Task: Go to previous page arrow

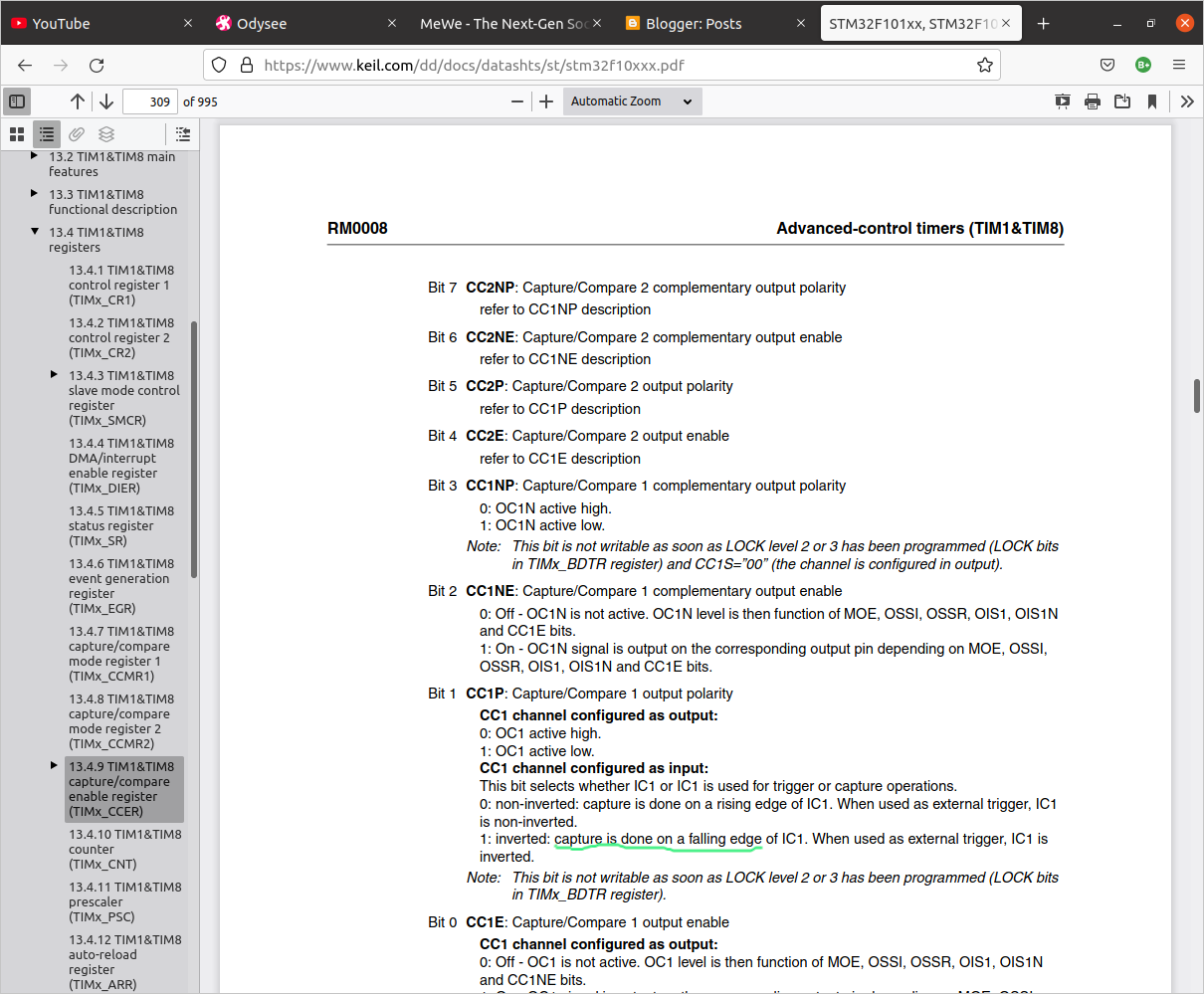Action: pos(78,101)
